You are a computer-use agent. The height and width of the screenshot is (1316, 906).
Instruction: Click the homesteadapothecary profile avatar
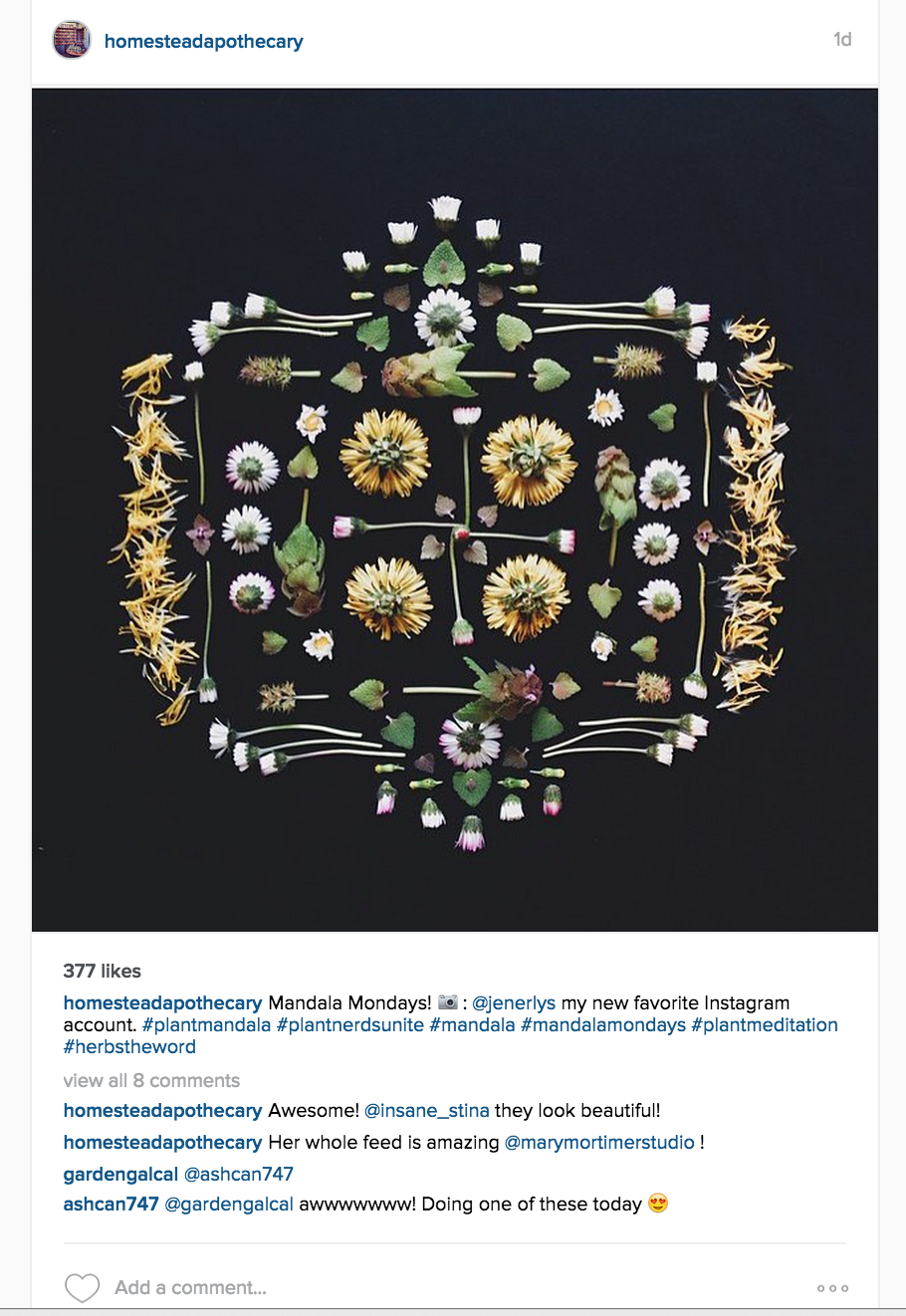72,41
